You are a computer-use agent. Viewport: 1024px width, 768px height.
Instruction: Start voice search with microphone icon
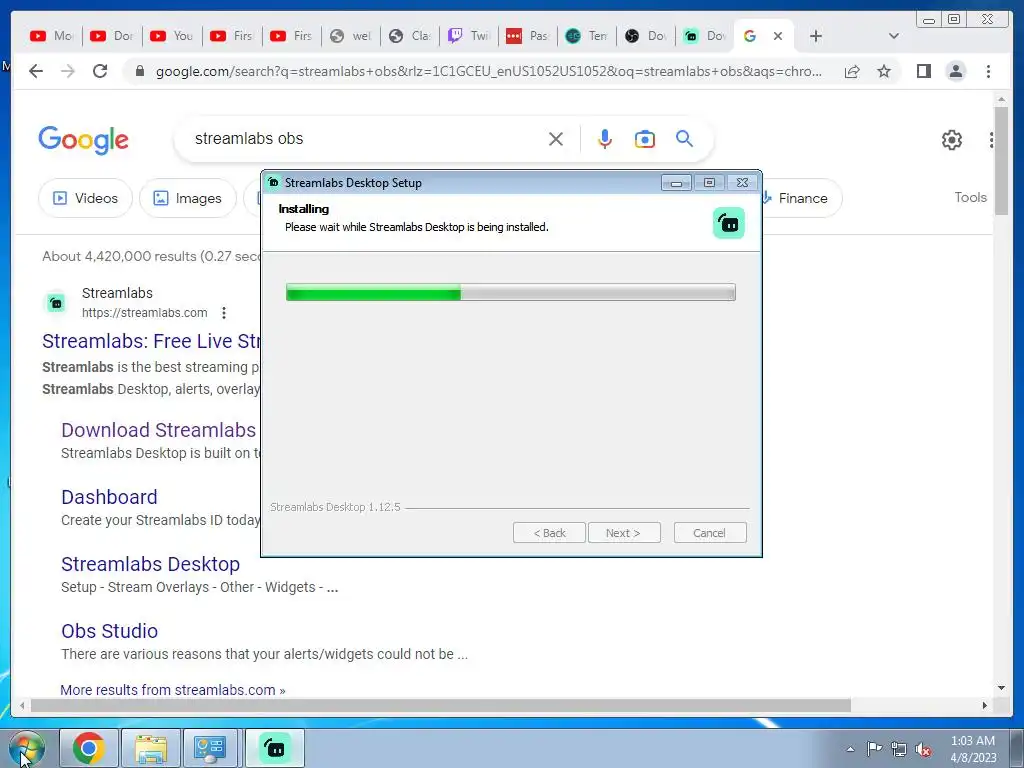point(605,139)
